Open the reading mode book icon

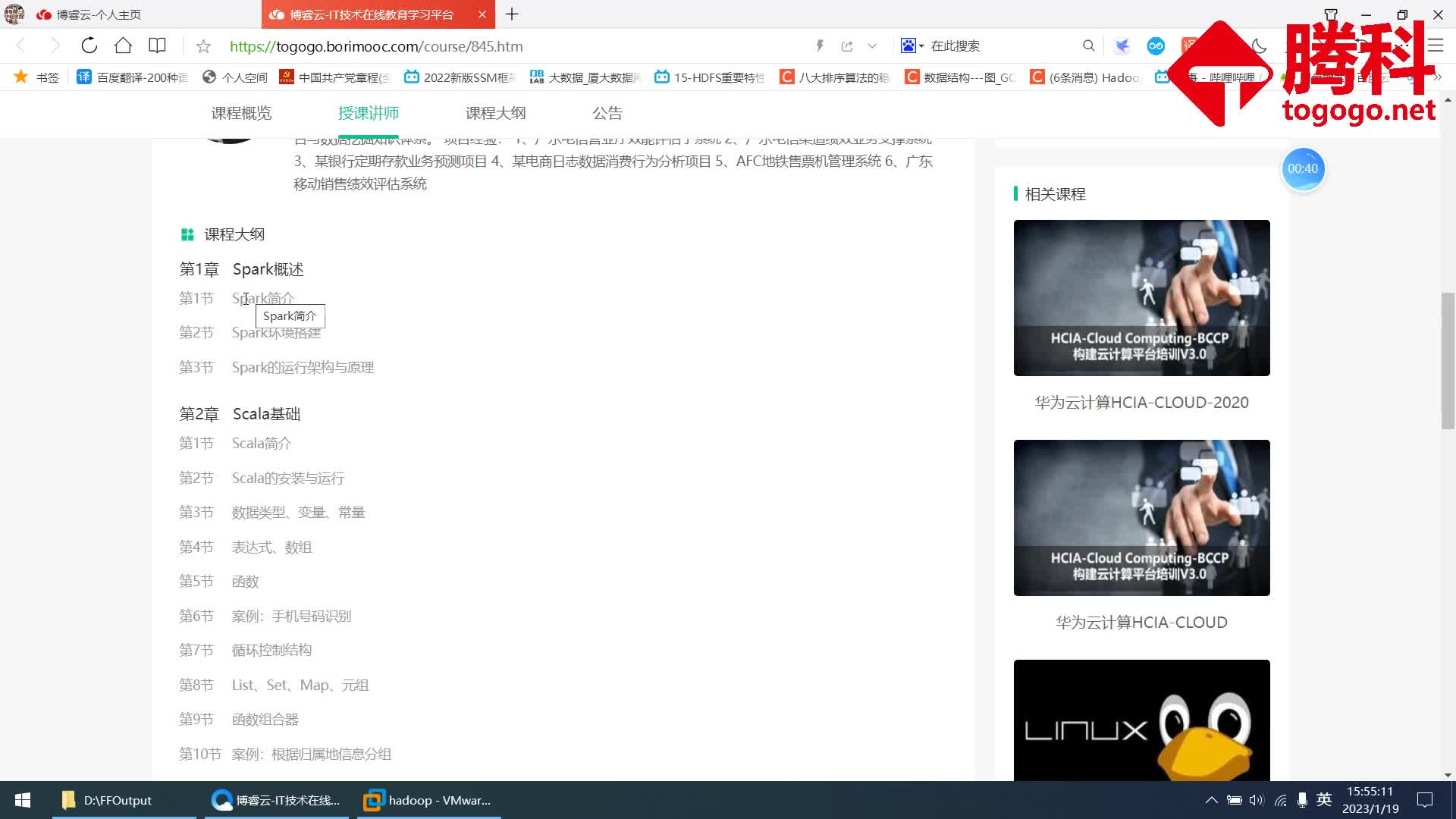(x=157, y=45)
